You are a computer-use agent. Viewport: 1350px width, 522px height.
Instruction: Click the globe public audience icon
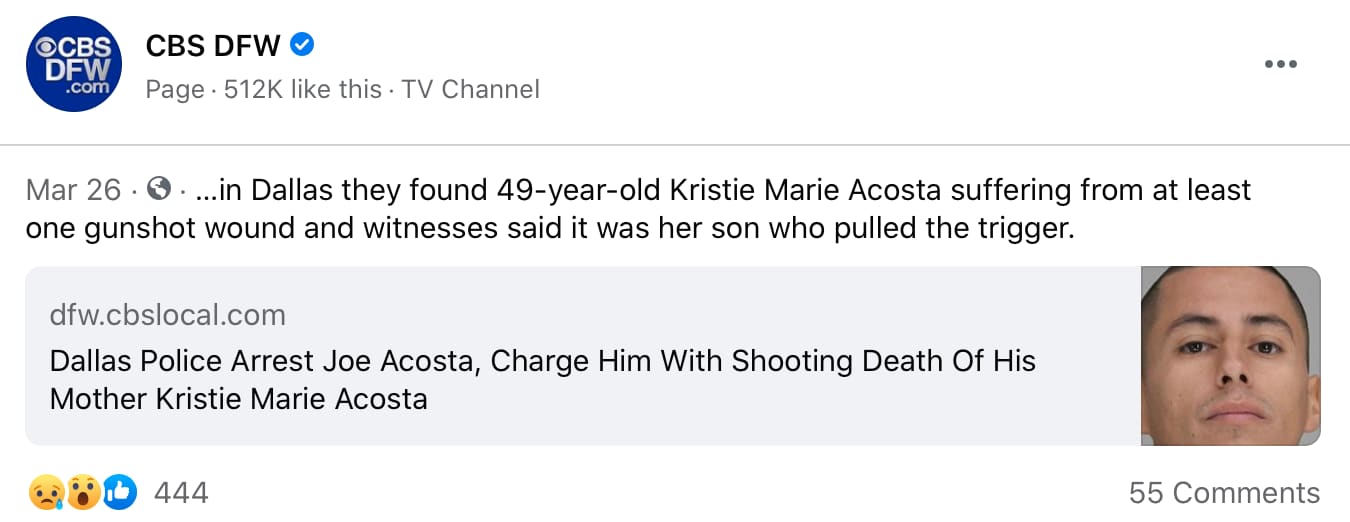pos(158,188)
